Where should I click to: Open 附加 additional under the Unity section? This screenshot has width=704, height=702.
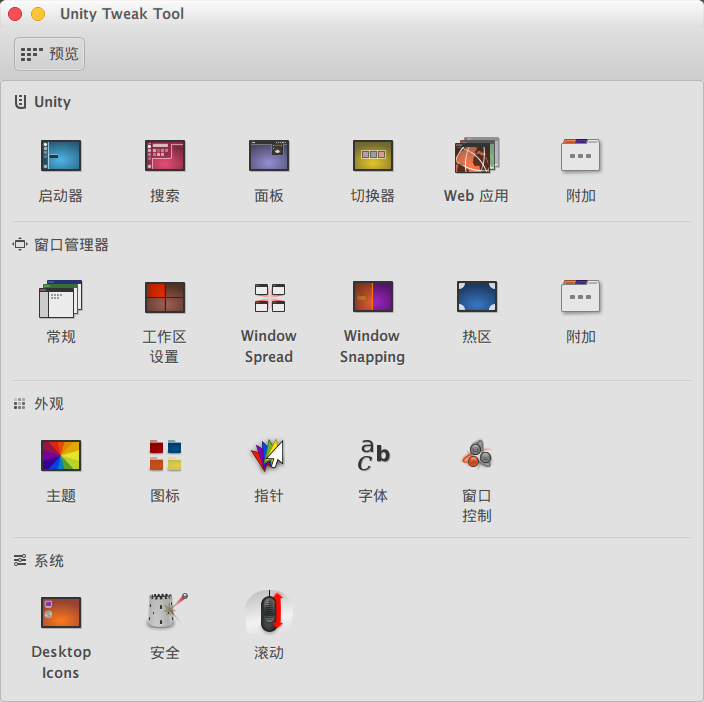580,155
